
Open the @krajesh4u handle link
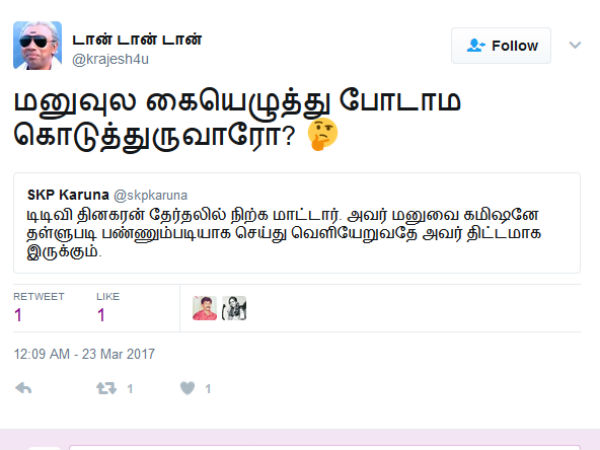[x=110, y=59]
